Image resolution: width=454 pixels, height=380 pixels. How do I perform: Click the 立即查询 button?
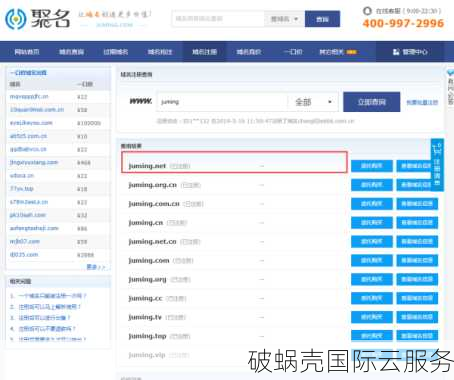(372, 102)
